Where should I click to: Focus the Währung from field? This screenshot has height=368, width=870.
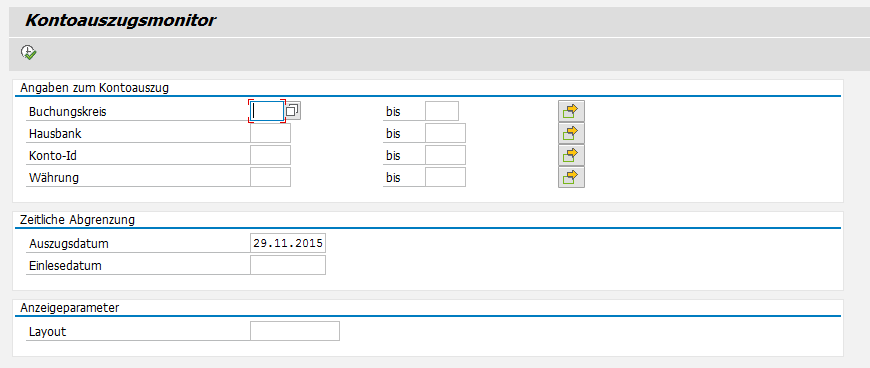pyautogui.click(x=270, y=177)
